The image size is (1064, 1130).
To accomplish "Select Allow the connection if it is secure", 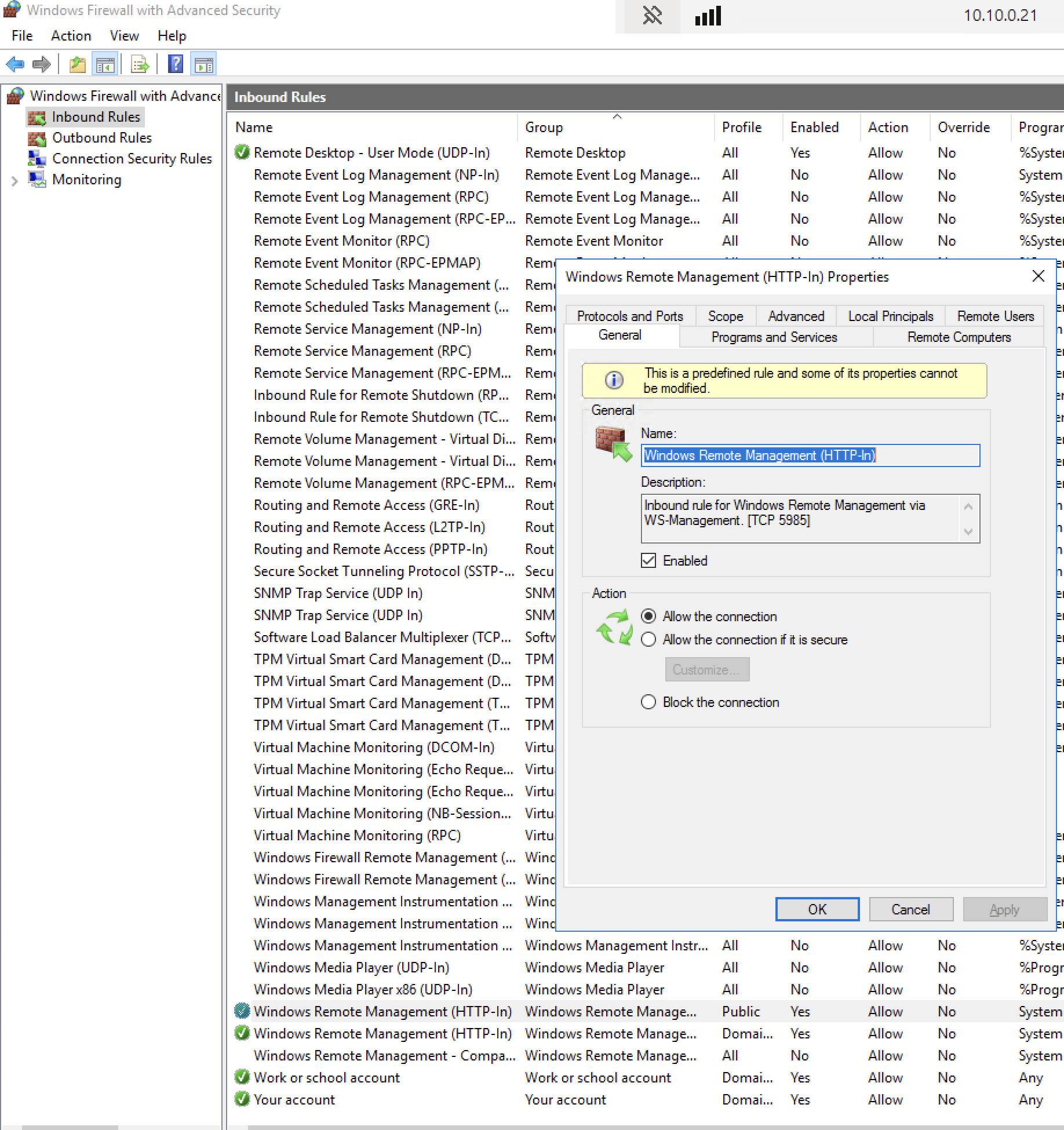I will (648, 639).
